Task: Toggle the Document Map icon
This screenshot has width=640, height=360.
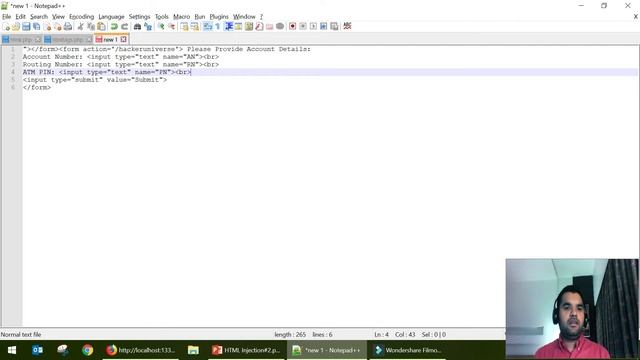Action: (x=249, y=27)
